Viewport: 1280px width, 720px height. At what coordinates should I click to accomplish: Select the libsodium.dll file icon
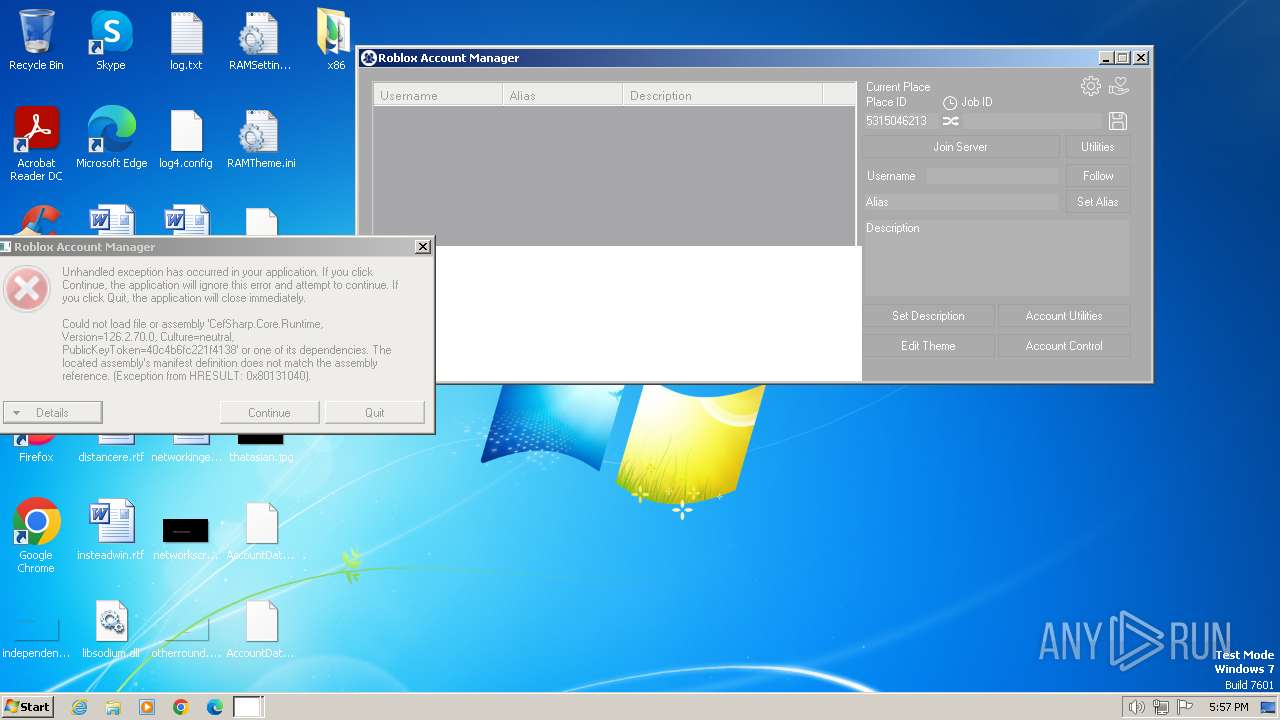point(111,628)
